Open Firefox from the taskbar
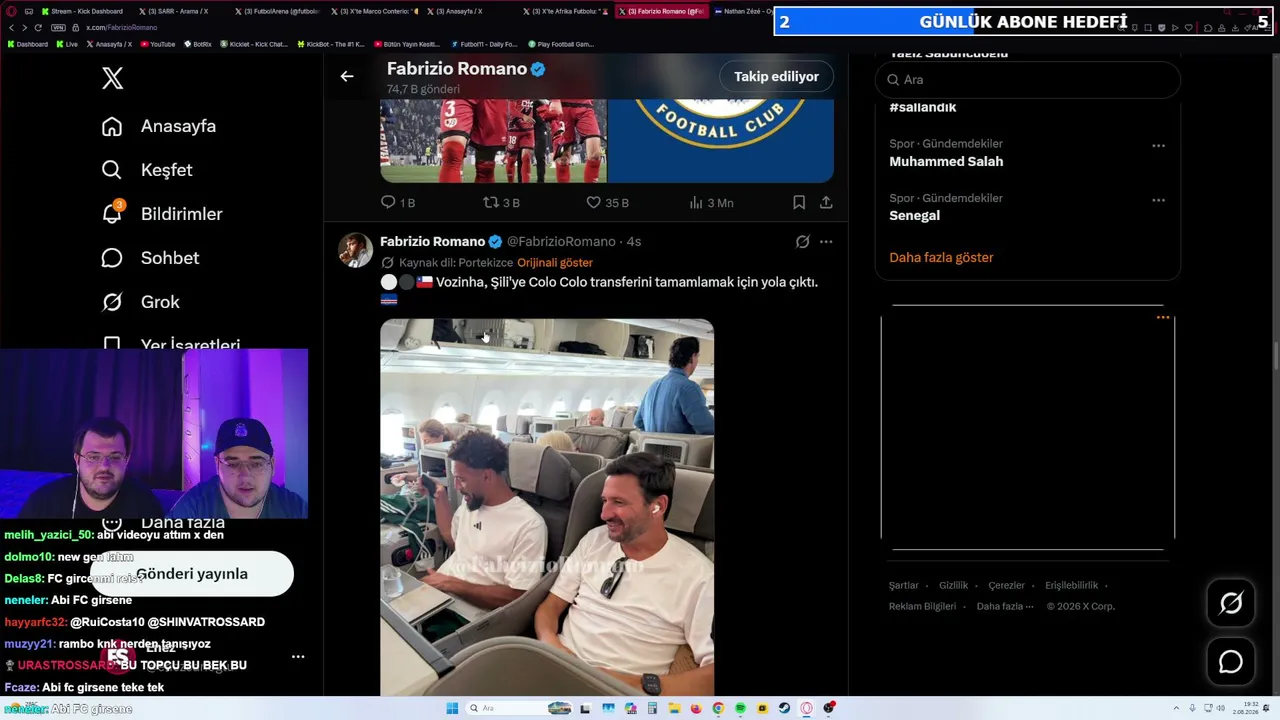The image size is (1280, 720). click(x=696, y=709)
